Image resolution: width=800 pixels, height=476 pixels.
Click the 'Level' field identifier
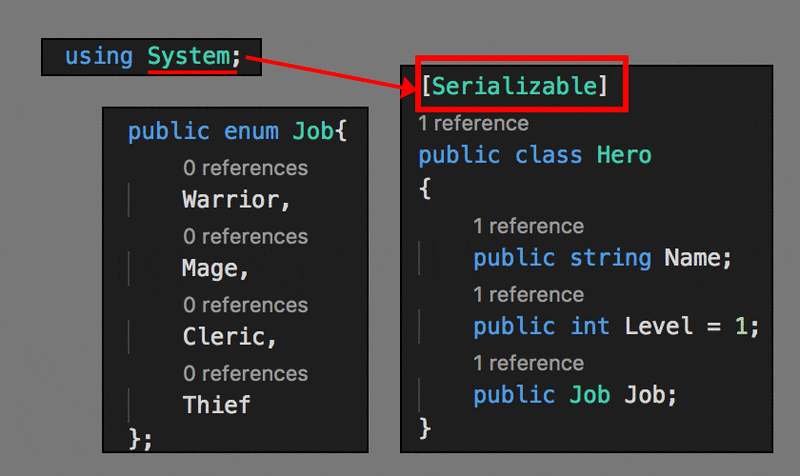659,326
